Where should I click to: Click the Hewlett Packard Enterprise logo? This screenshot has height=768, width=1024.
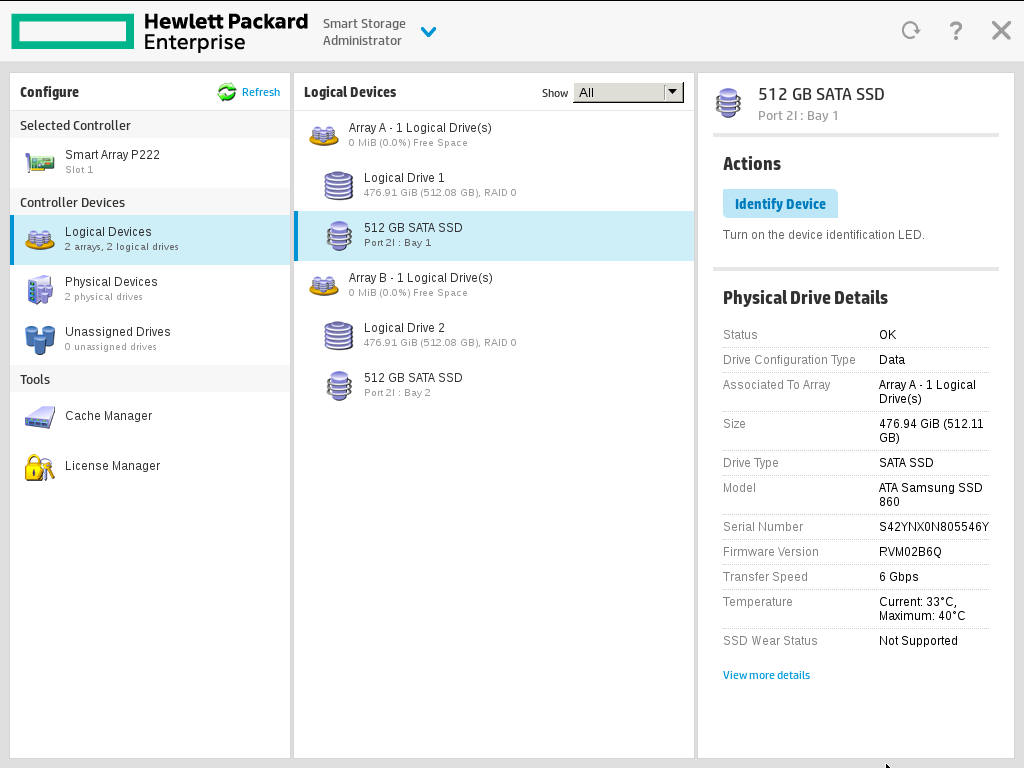(159, 31)
